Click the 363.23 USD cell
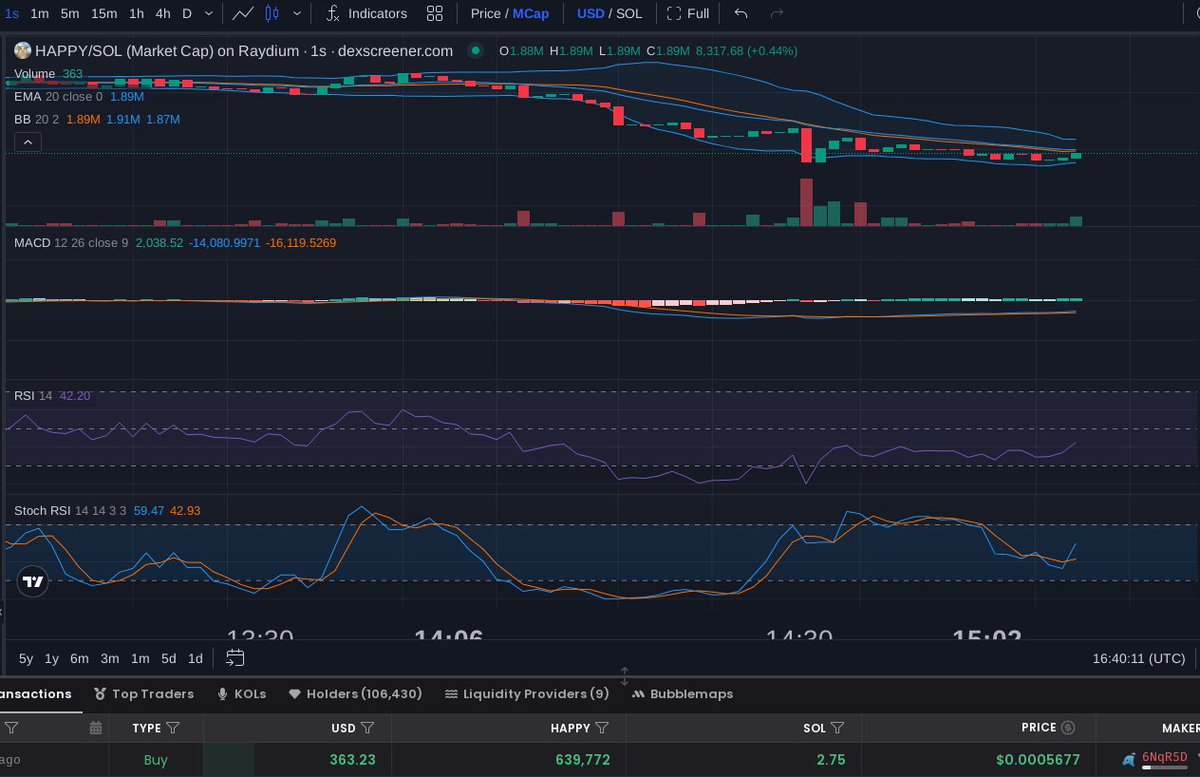Viewport: 1200px width, 777px height. (352, 760)
